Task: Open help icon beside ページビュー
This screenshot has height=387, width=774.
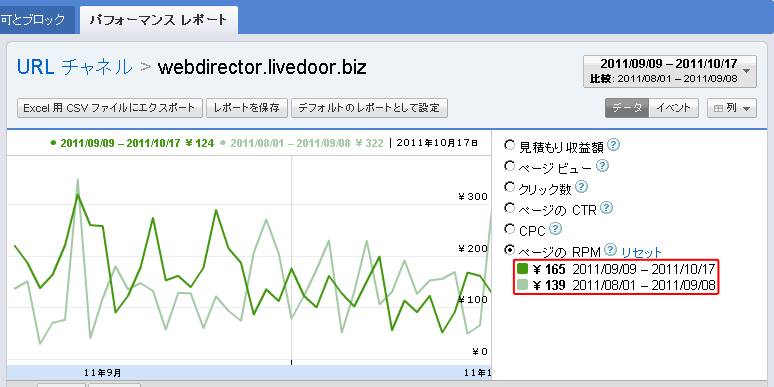Action: (x=602, y=166)
